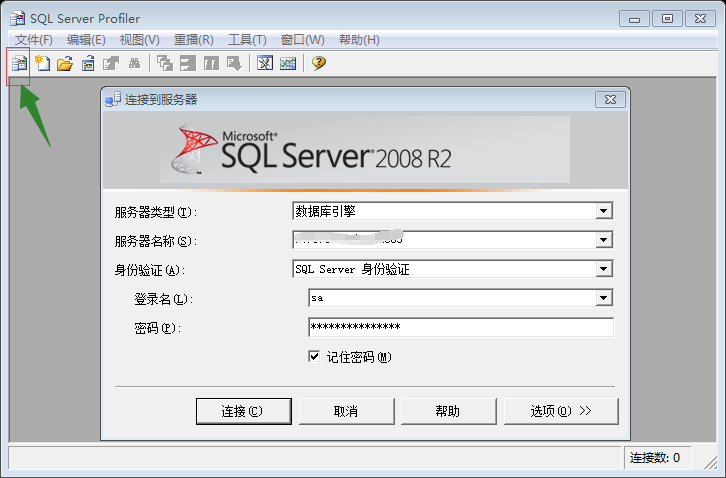Open the 编辑(E) menu
The height and width of the screenshot is (478, 726).
click(x=86, y=40)
